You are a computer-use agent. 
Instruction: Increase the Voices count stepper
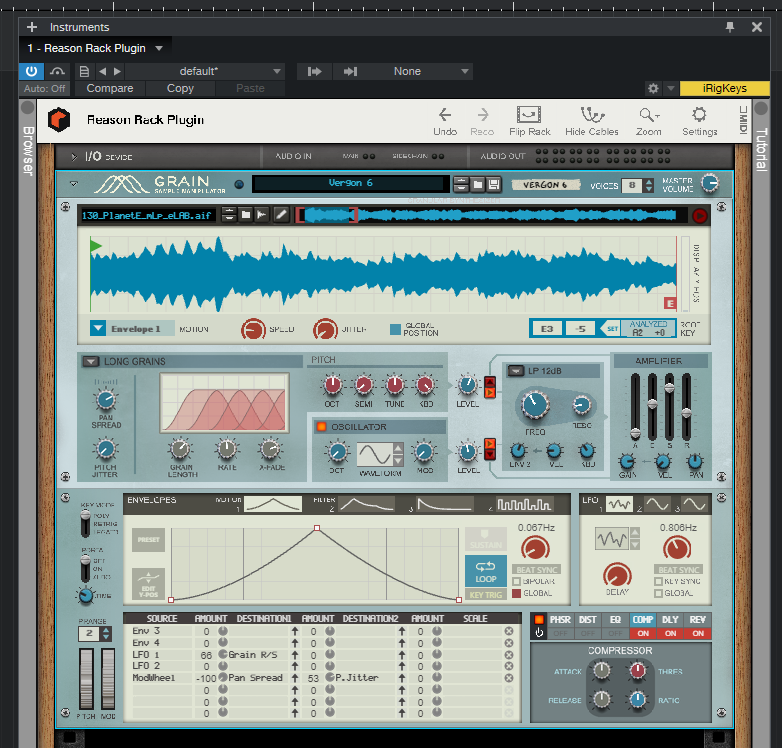(649, 182)
